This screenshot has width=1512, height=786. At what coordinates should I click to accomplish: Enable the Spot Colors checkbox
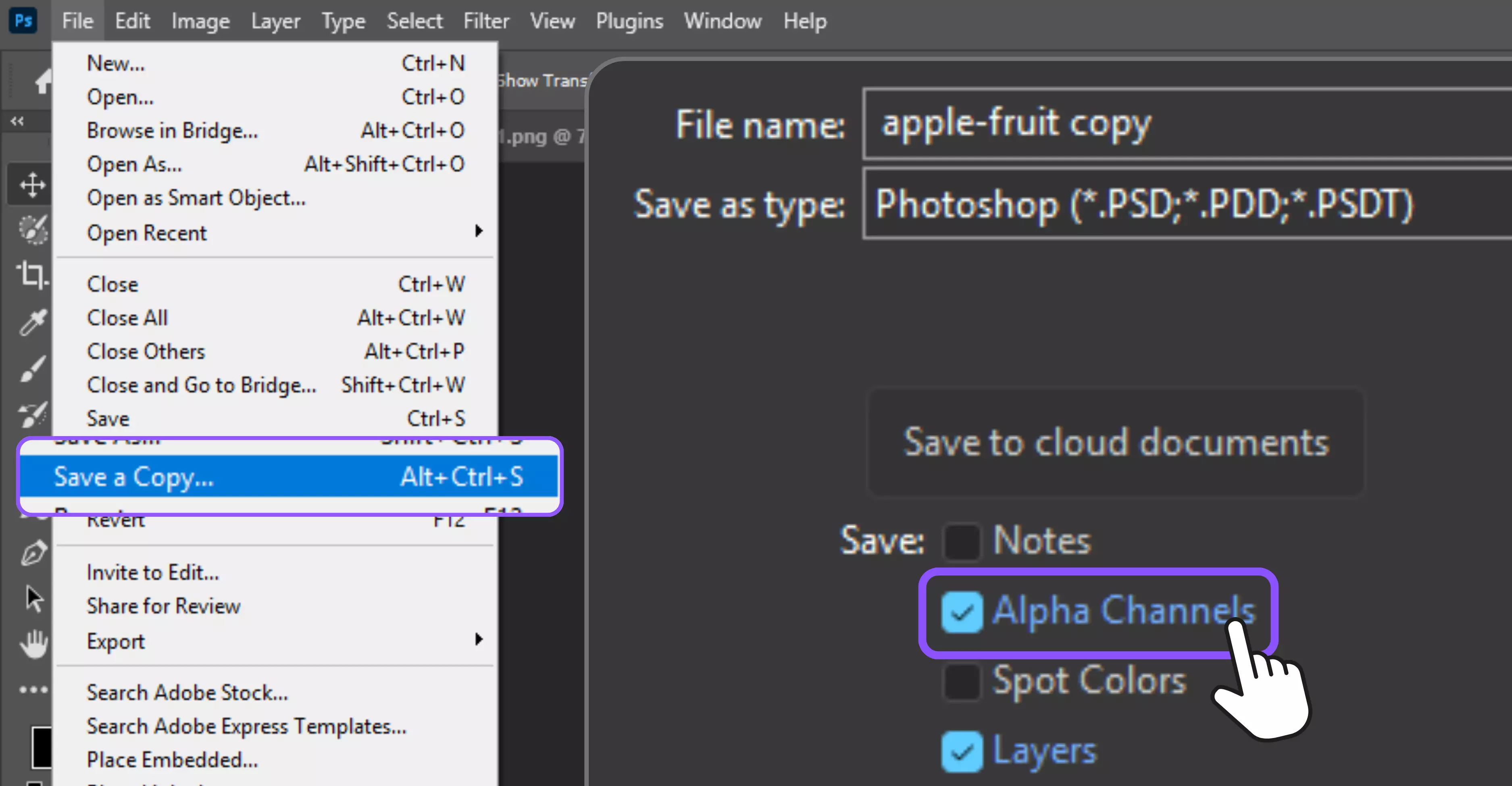tap(962, 681)
